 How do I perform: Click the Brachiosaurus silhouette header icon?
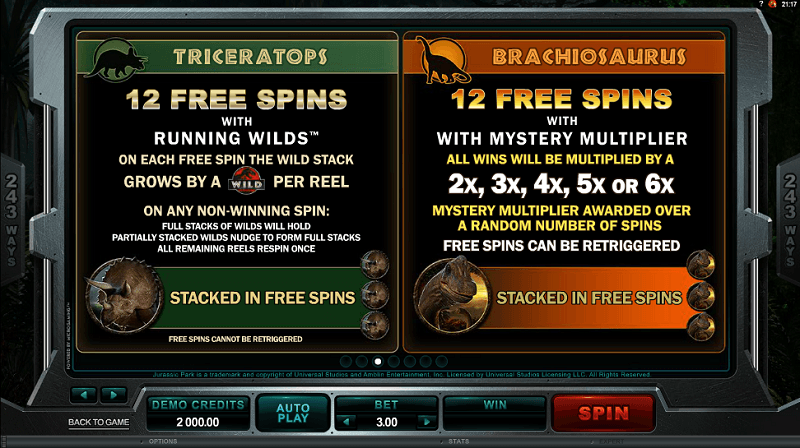[x=442, y=60]
